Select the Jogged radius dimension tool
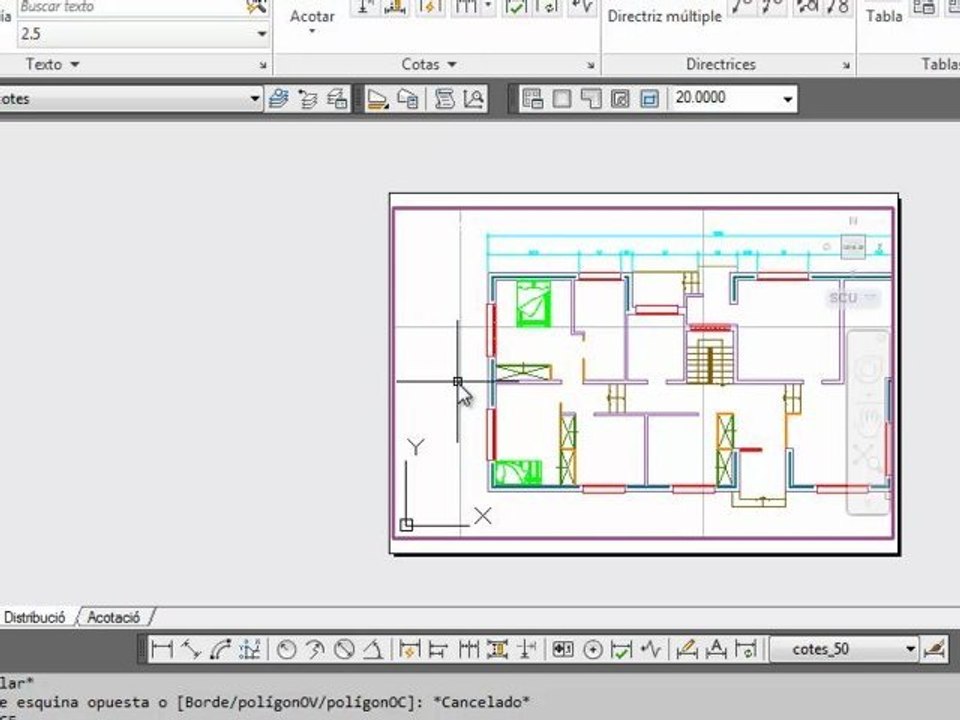960x720 pixels. [x=315, y=649]
